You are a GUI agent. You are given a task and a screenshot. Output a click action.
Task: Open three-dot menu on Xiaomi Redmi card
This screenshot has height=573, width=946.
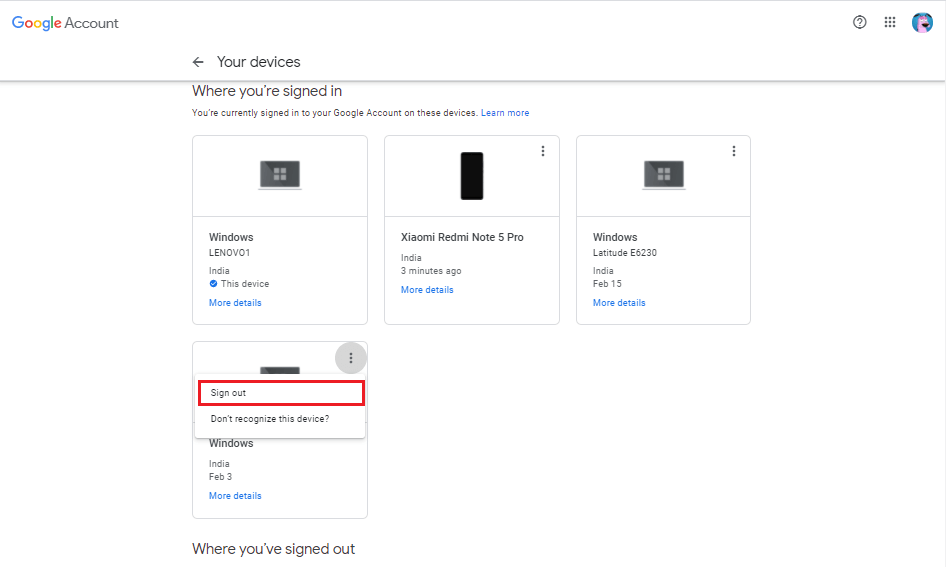coord(543,151)
